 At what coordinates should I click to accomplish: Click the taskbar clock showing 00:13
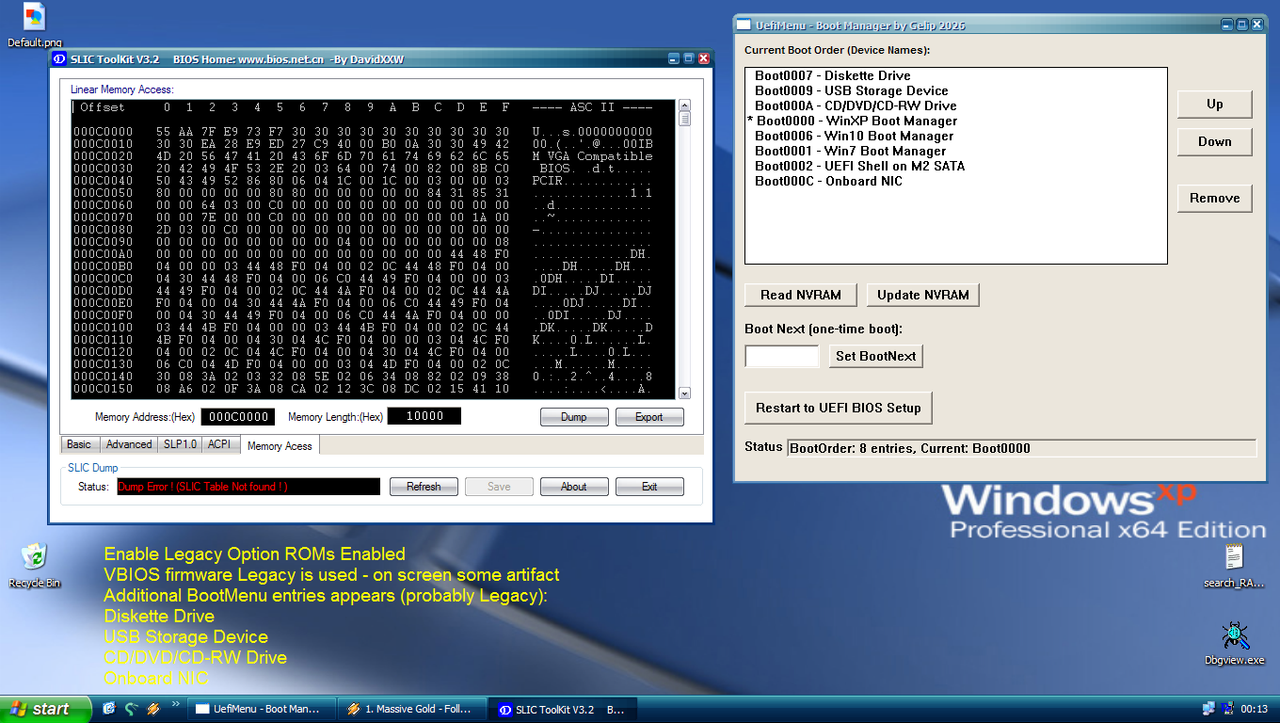click(1254, 709)
